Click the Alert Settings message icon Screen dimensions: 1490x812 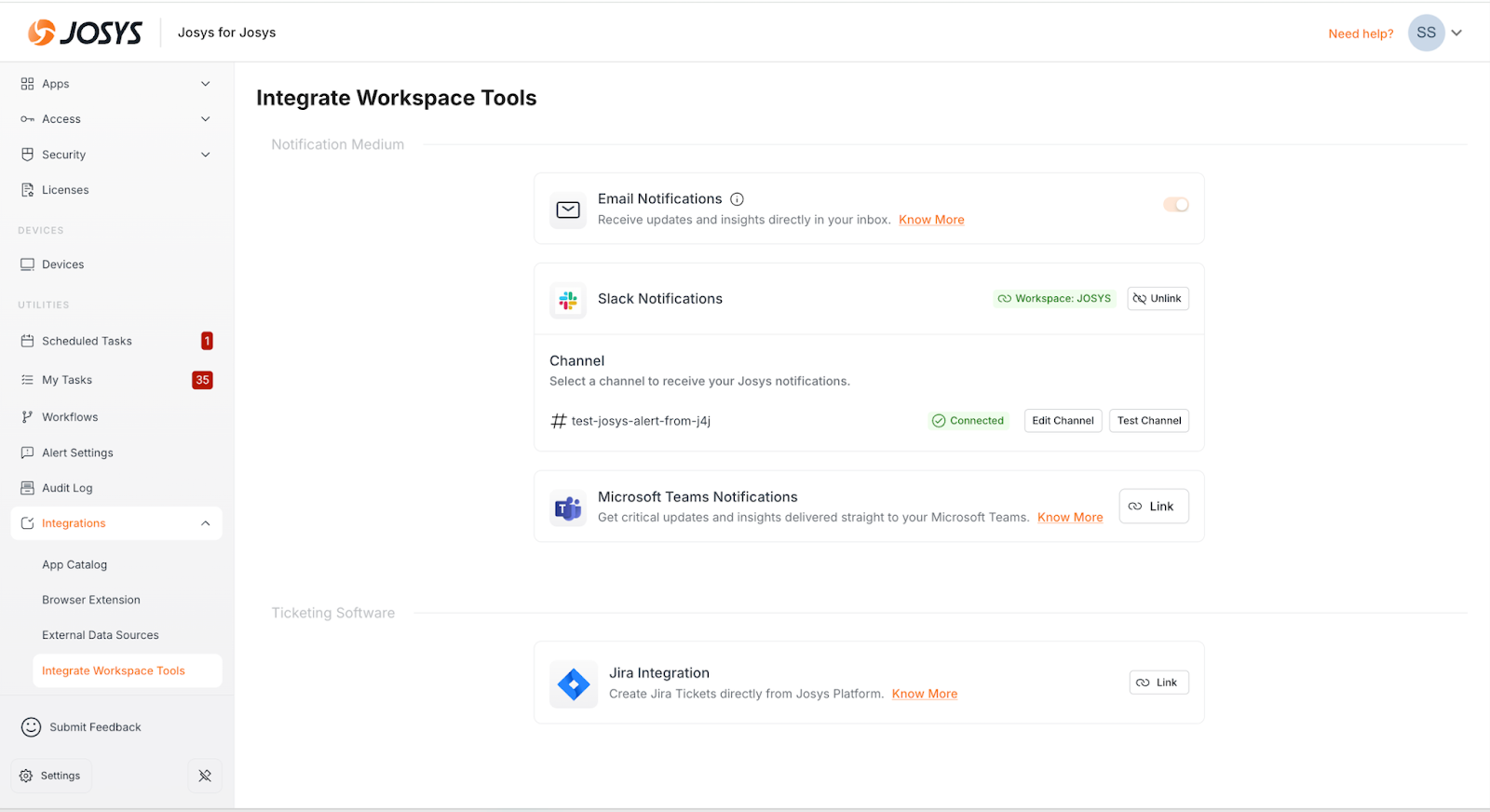click(x=27, y=453)
